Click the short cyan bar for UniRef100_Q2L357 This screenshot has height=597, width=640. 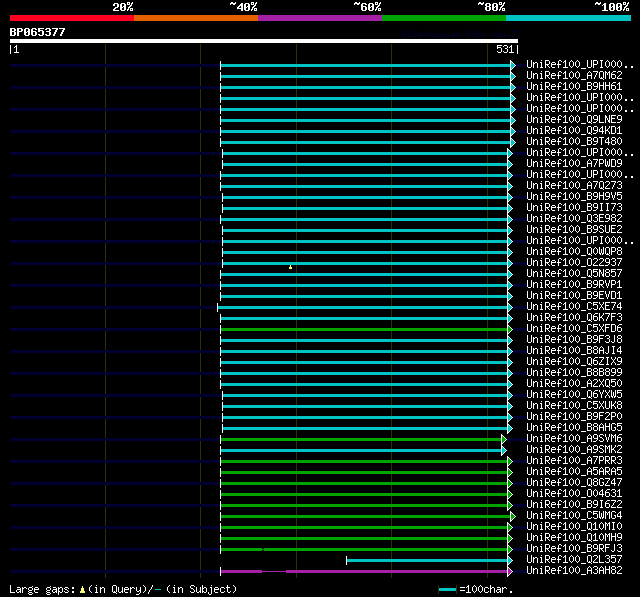click(428, 560)
